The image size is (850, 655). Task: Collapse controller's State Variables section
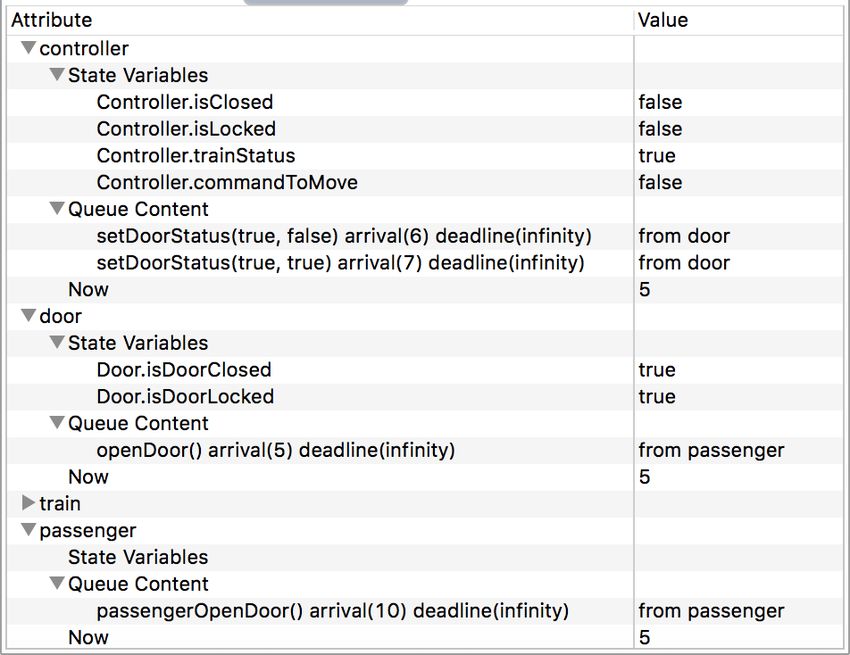click(x=57, y=74)
